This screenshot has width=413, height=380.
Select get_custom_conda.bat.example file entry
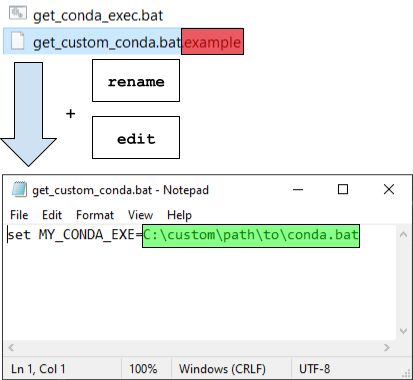point(123,41)
